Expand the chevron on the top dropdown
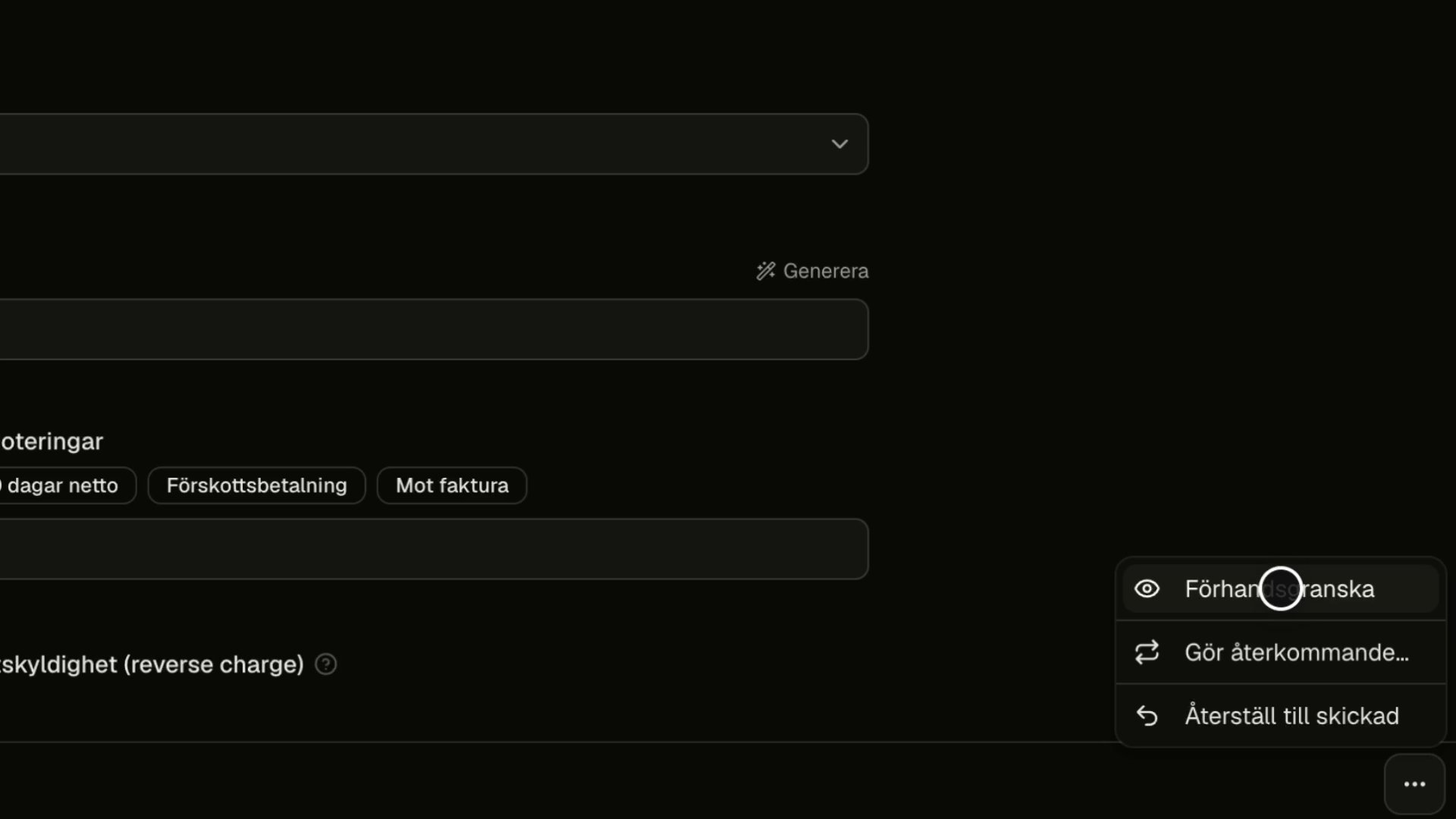1456x819 pixels. point(839,144)
